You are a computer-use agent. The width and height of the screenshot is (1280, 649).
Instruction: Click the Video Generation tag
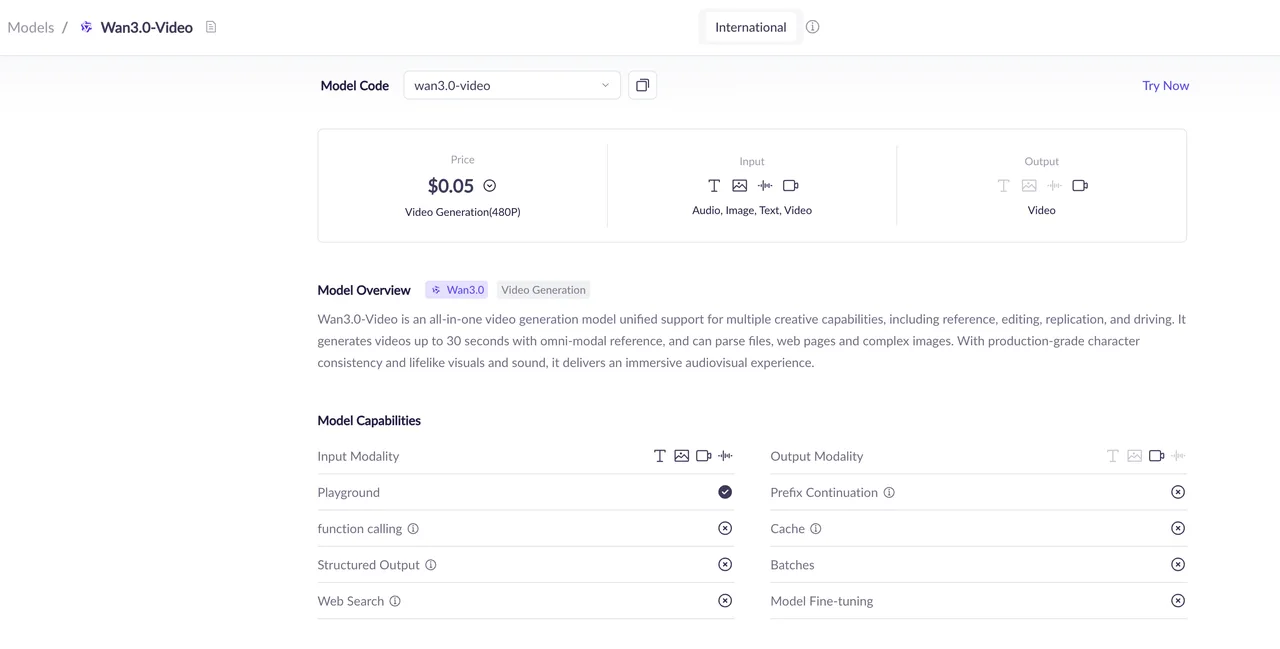click(x=544, y=290)
